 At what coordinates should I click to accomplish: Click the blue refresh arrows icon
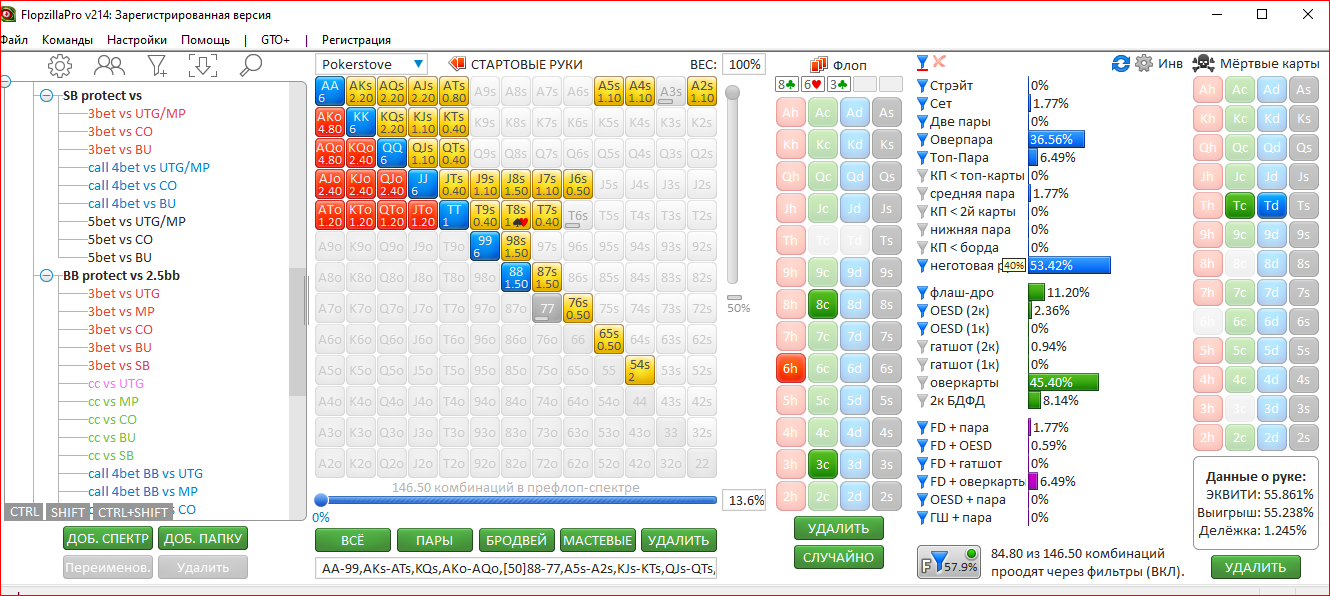click(x=1121, y=64)
